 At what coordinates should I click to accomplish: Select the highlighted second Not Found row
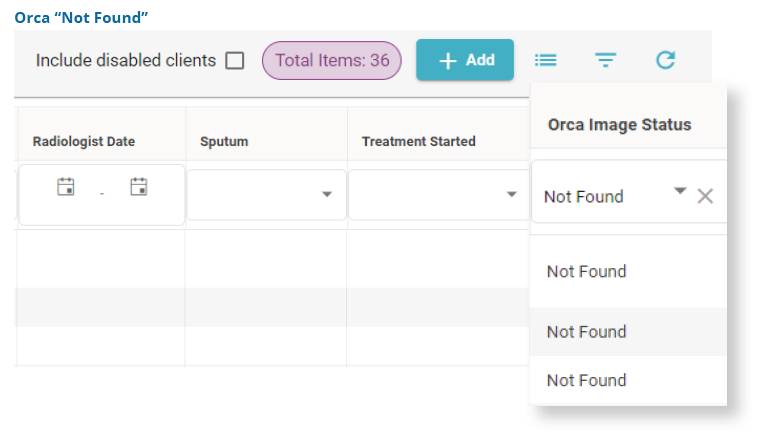(587, 331)
